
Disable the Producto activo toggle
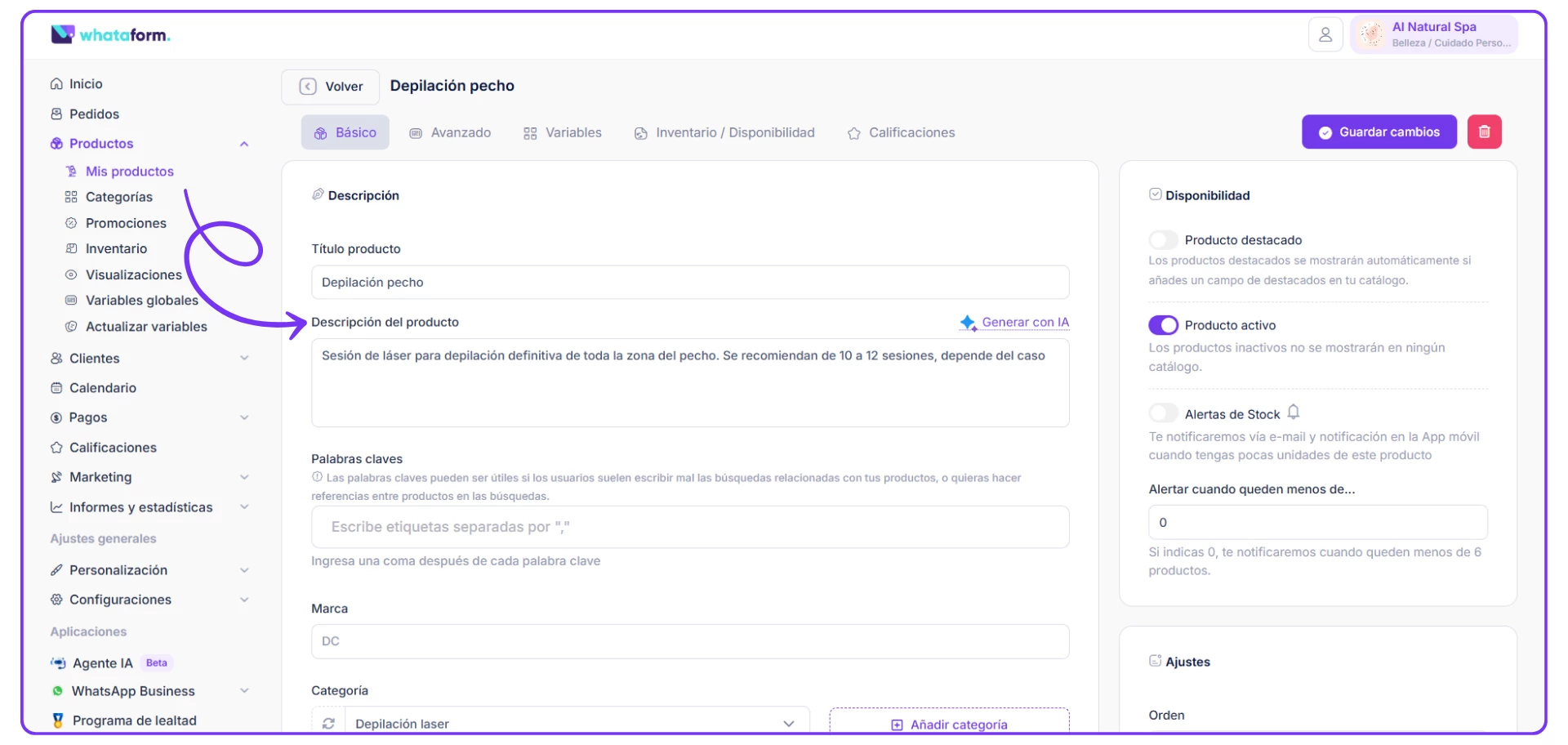point(1163,325)
